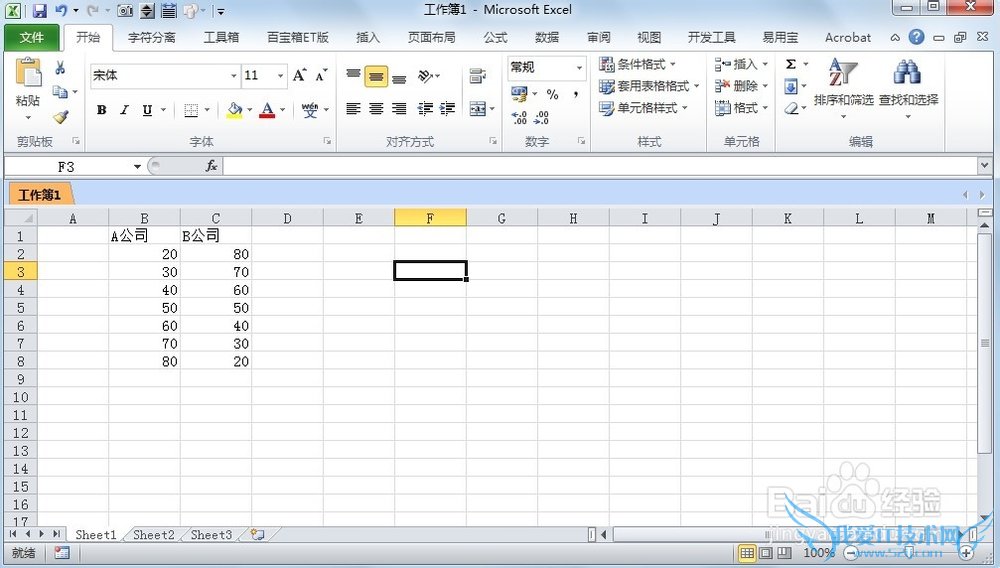Click the Cut scissors icon
This screenshot has height=568, width=1000.
click(60, 67)
